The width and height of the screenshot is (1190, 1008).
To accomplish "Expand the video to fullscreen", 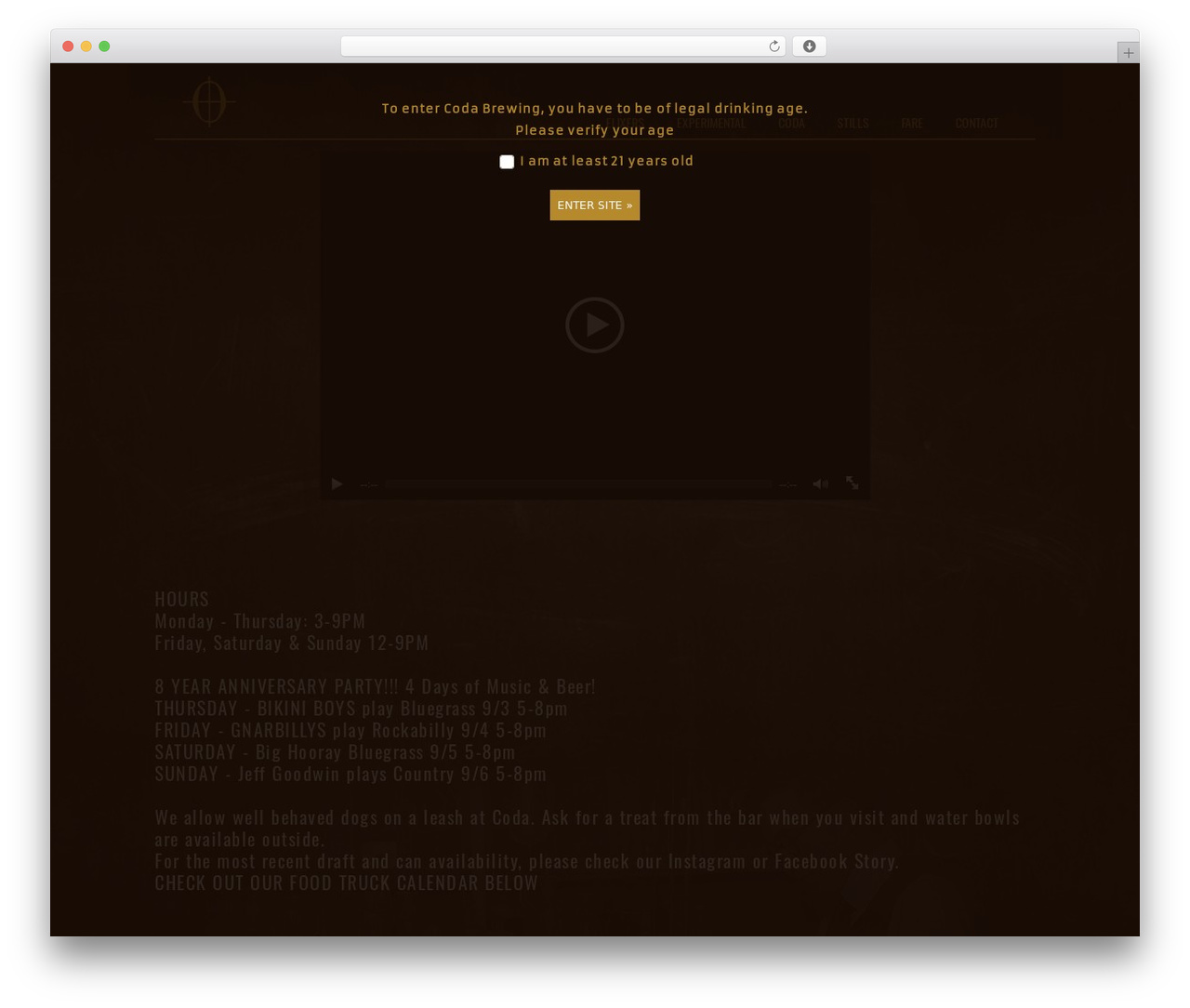I will 853,483.
